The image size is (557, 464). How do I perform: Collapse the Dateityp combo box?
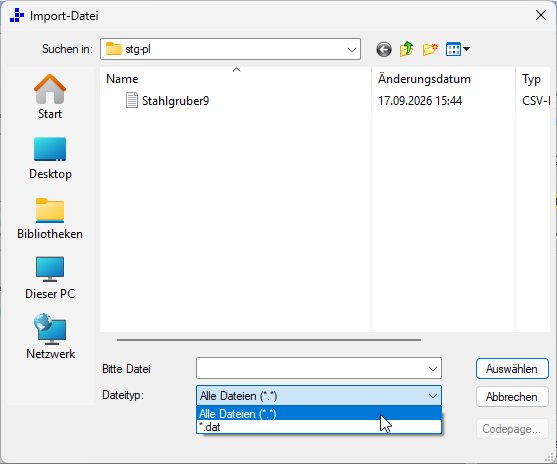click(433, 396)
